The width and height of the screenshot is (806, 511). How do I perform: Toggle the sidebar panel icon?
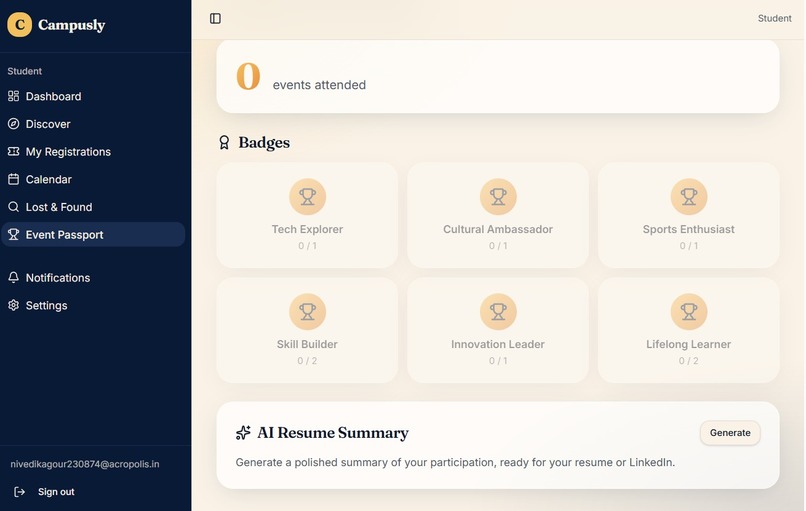point(215,19)
